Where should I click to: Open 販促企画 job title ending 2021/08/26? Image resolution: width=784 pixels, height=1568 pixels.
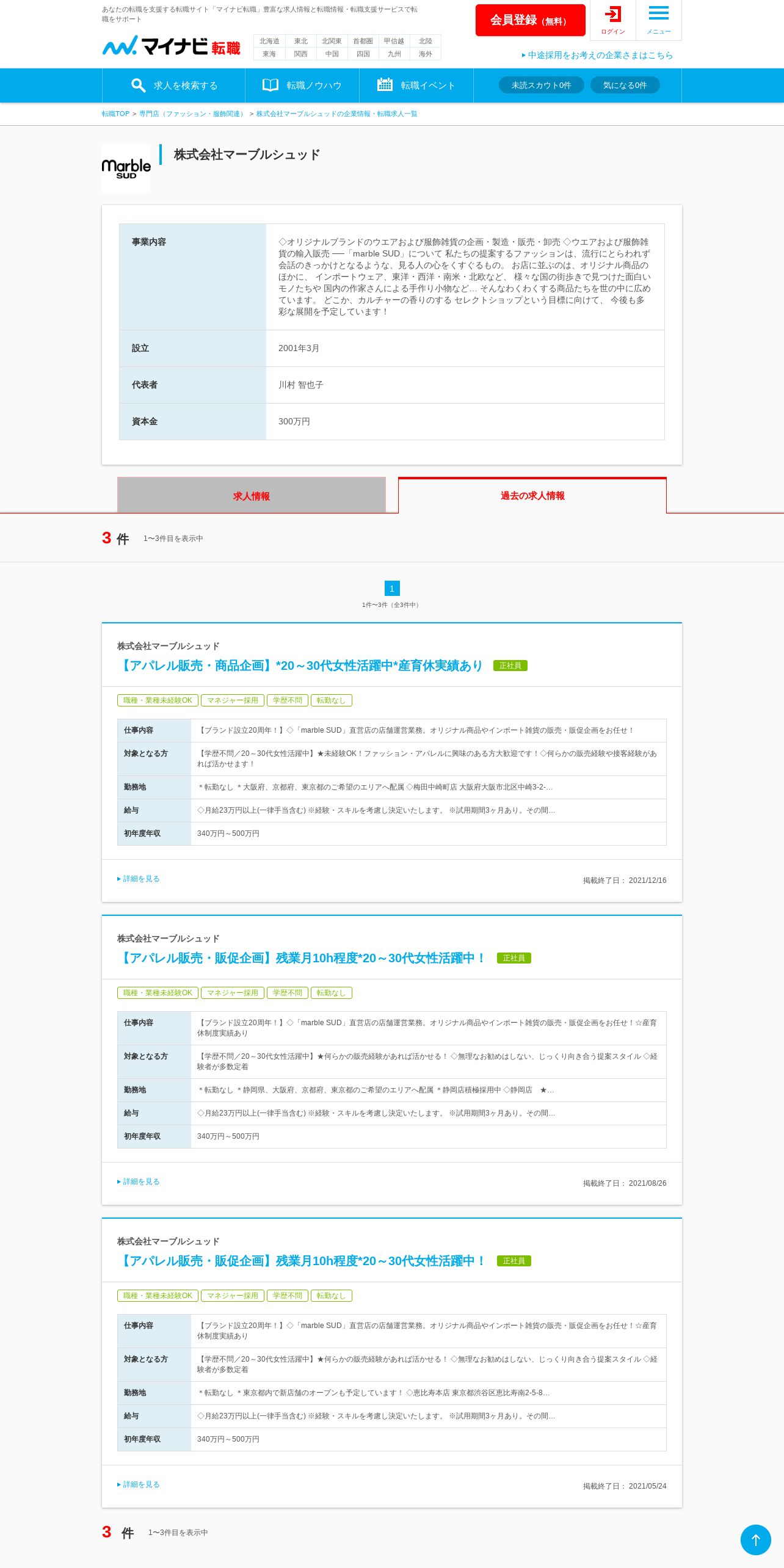[302, 958]
